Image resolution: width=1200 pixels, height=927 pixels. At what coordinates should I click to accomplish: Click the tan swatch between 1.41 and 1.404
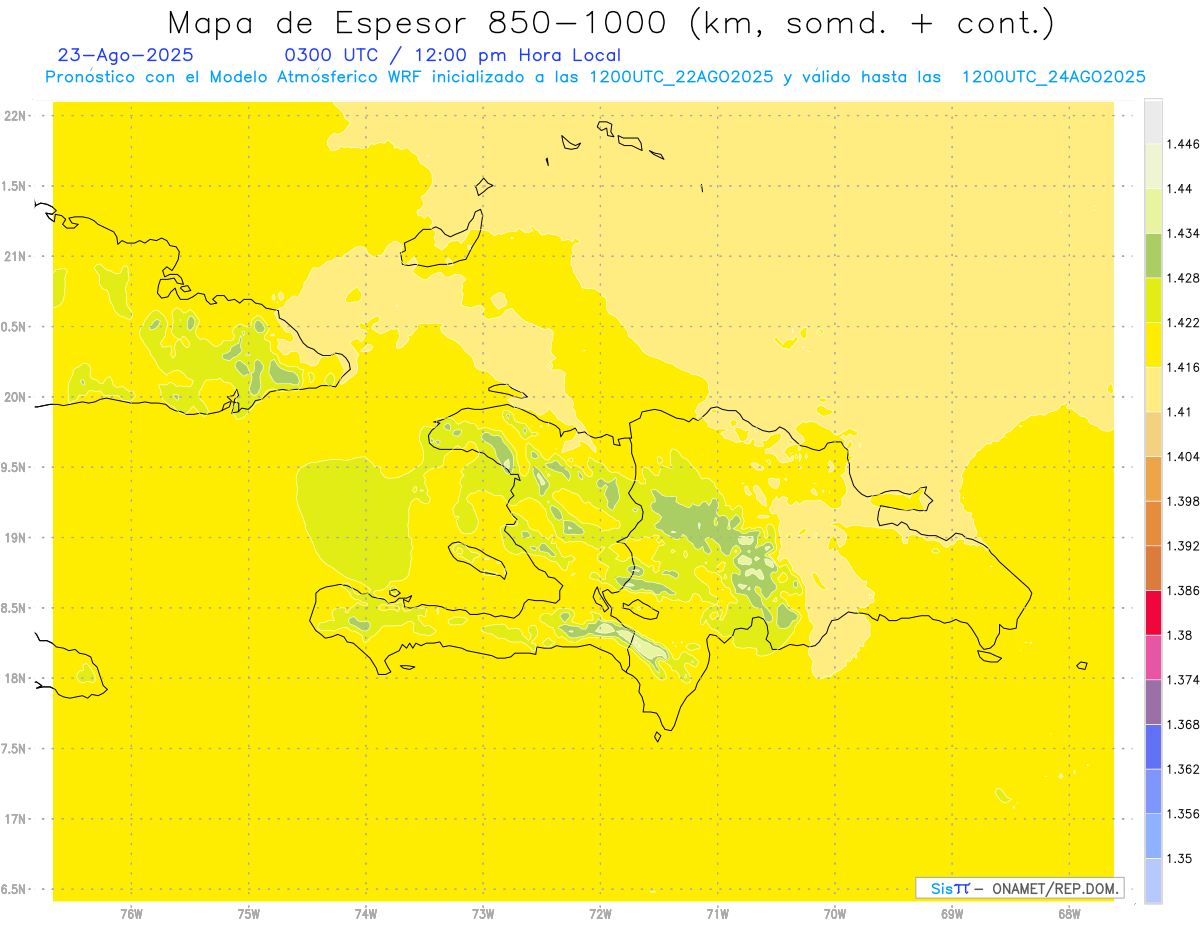1153,433
